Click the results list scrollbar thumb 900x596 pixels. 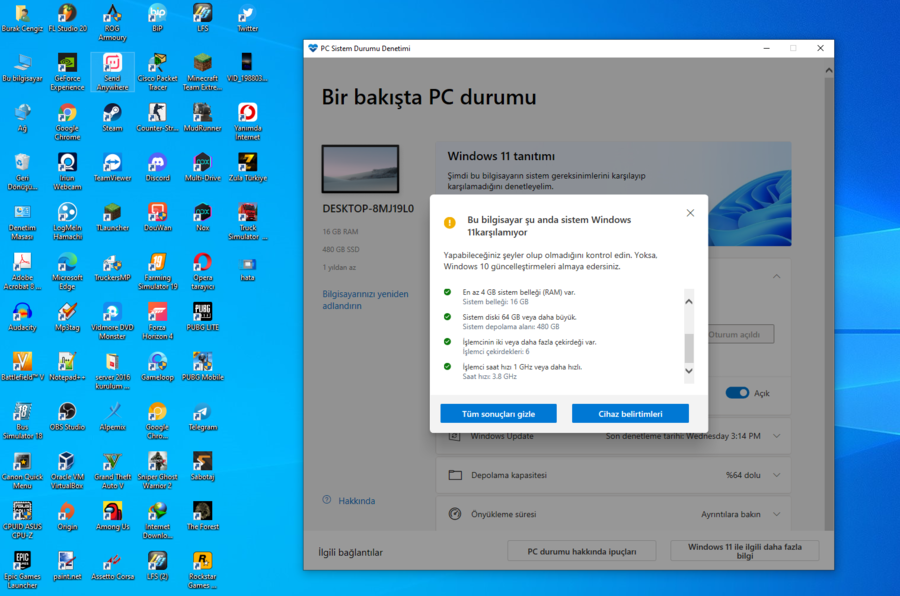click(689, 347)
